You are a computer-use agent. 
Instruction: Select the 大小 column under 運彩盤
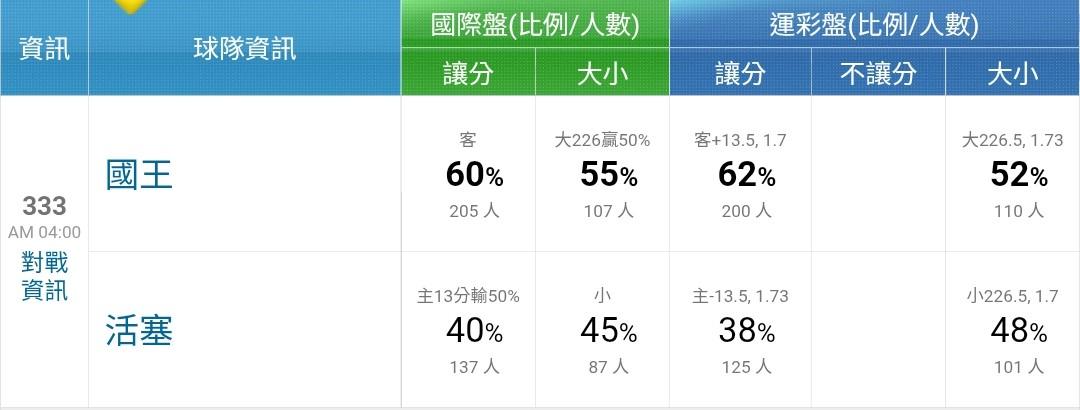coord(1012,73)
